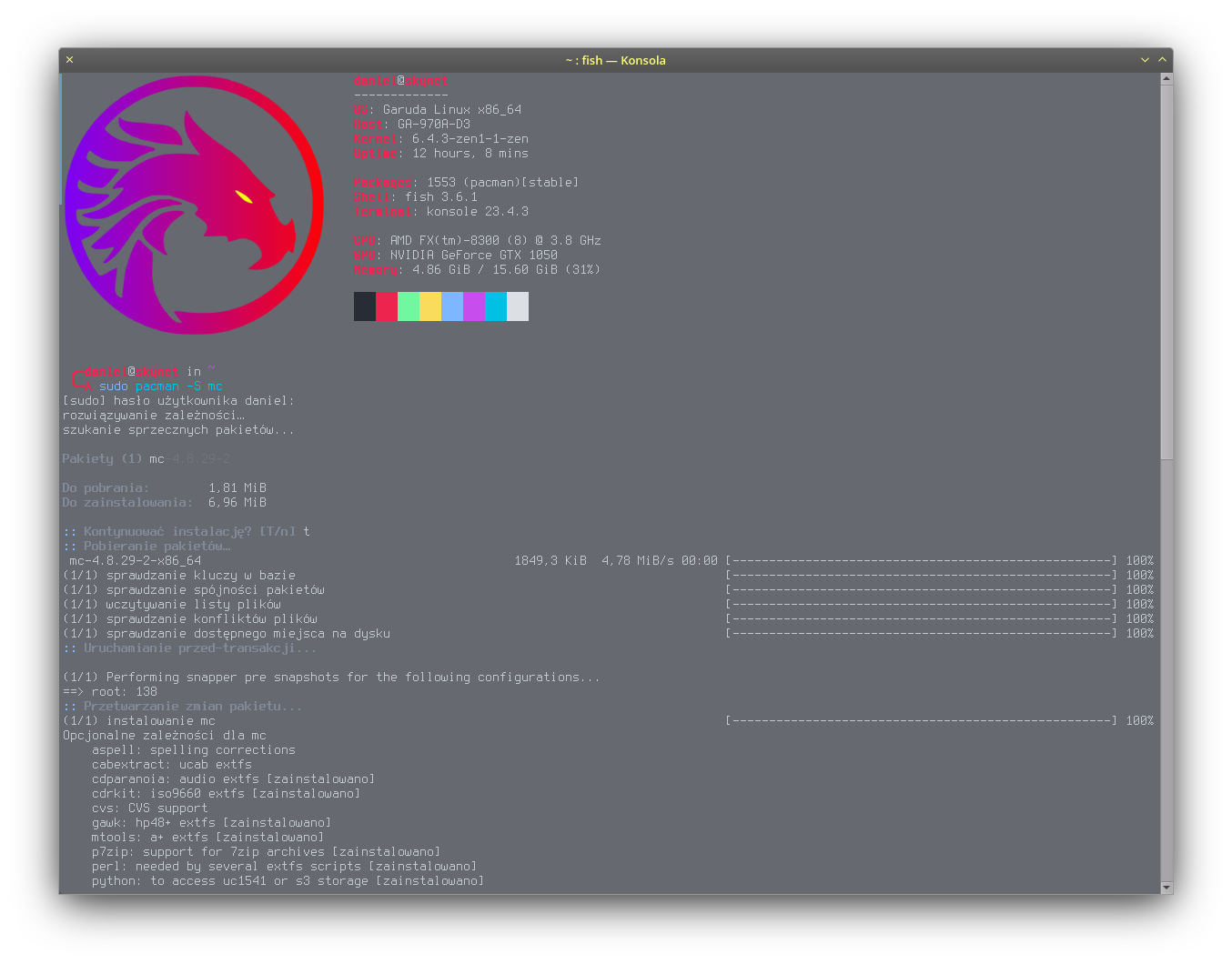Click the "1849,3 KiB" download size
Image resolution: width=1232 pixels, height=964 pixels.
click(550, 561)
